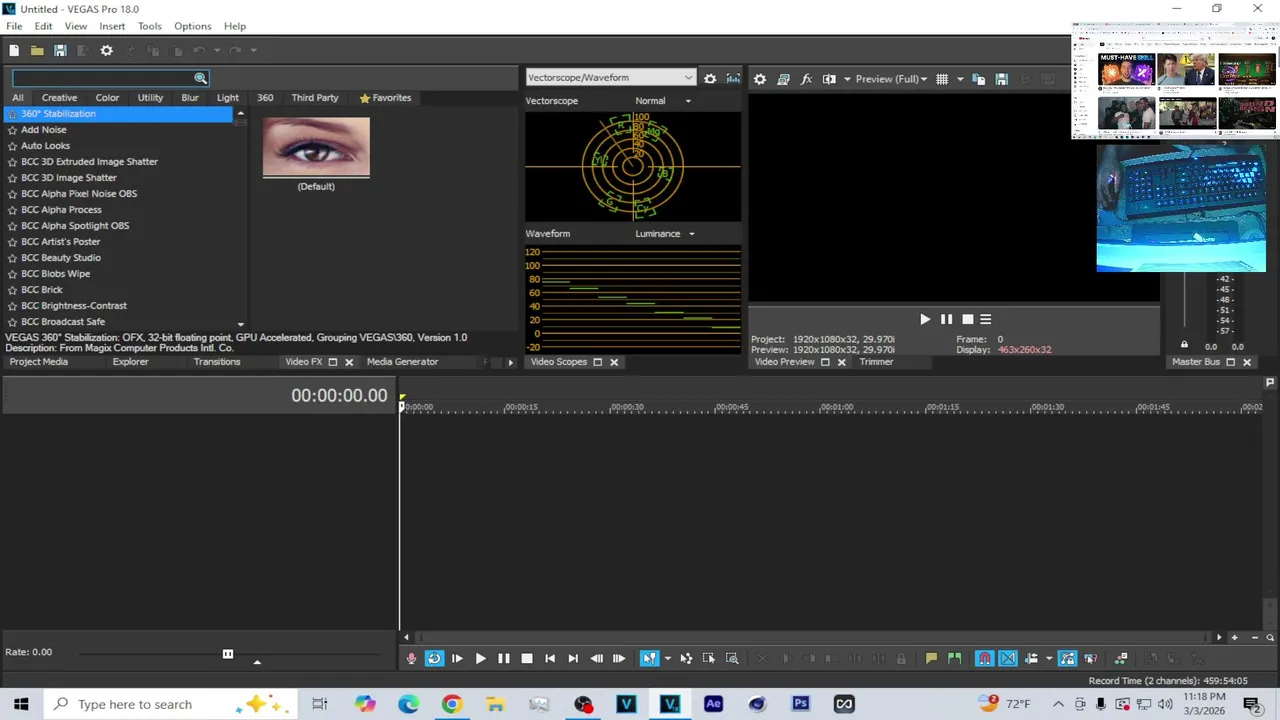The image size is (1280, 720).
Task: Click Stop in Video Preview window
Action: pyautogui.click(x=967, y=319)
